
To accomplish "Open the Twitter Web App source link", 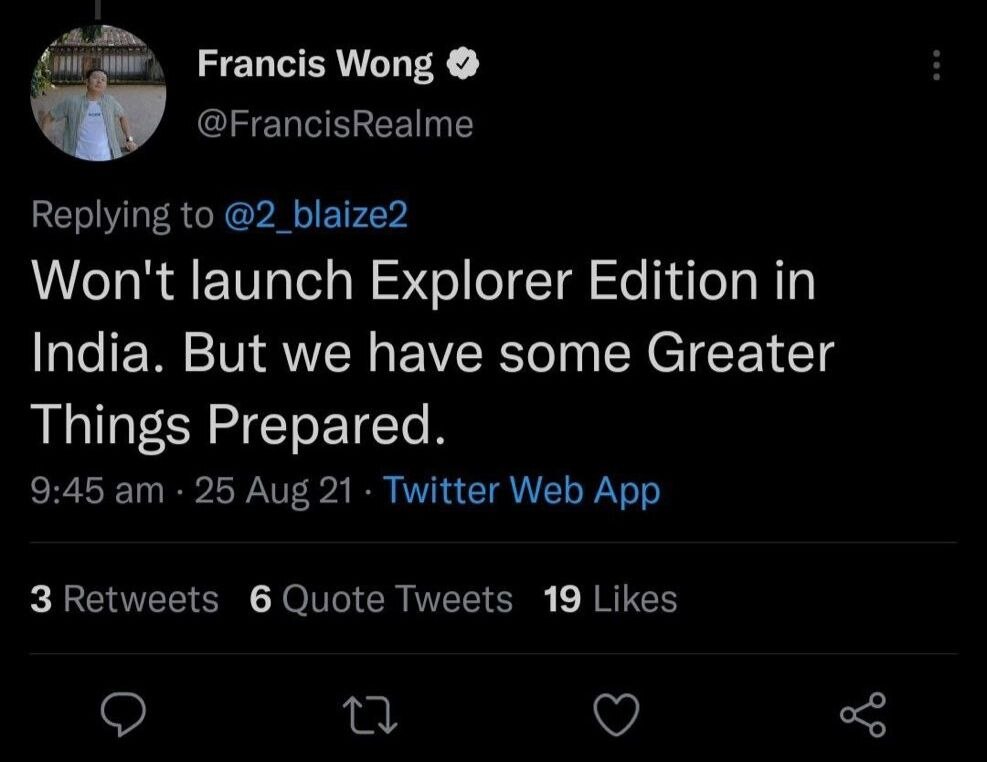I will [x=521, y=491].
